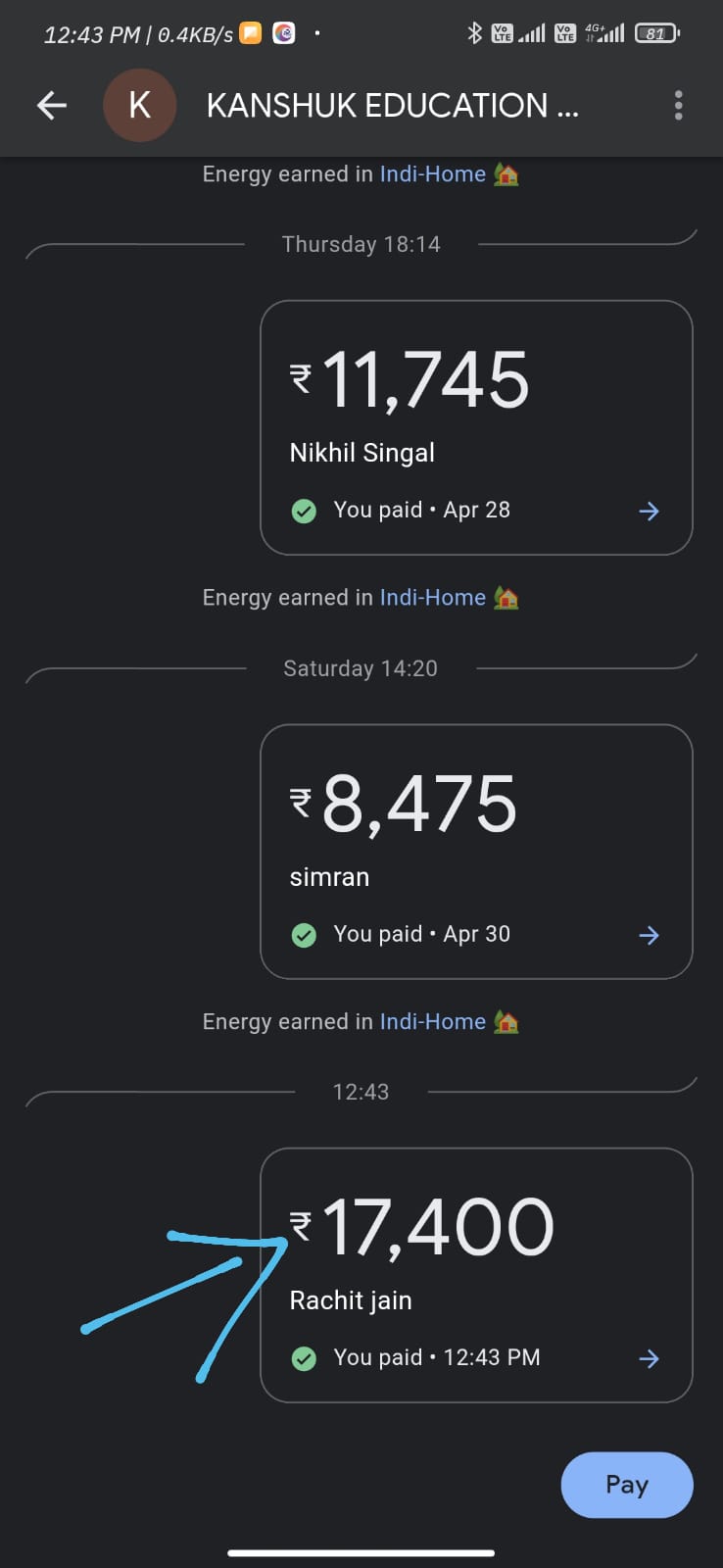Tap green checkmark on Nikhil Singal payment
The width and height of the screenshot is (723, 1568).
coord(304,511)
